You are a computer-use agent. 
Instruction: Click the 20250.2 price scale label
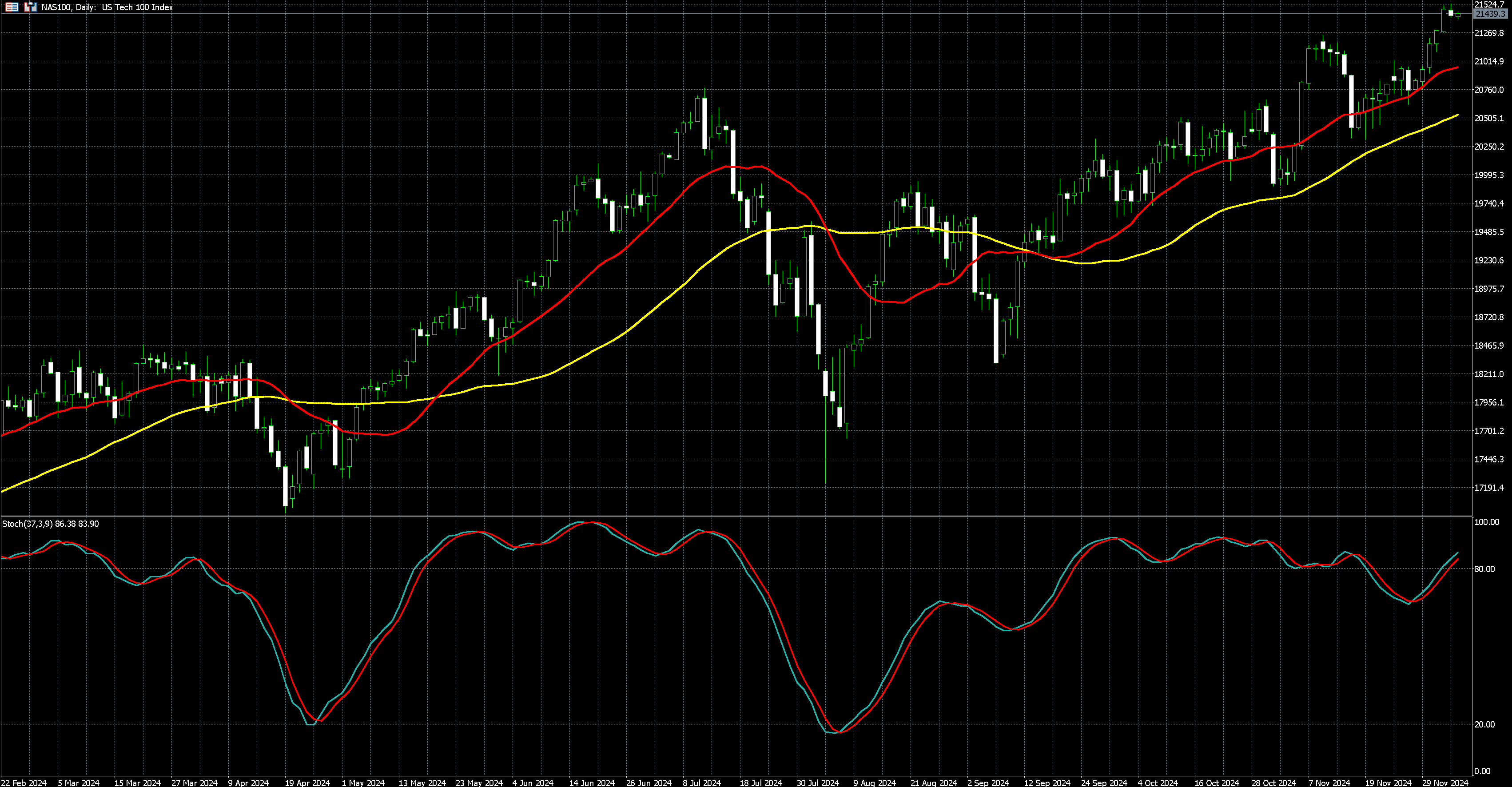(x=1488, y=147)
